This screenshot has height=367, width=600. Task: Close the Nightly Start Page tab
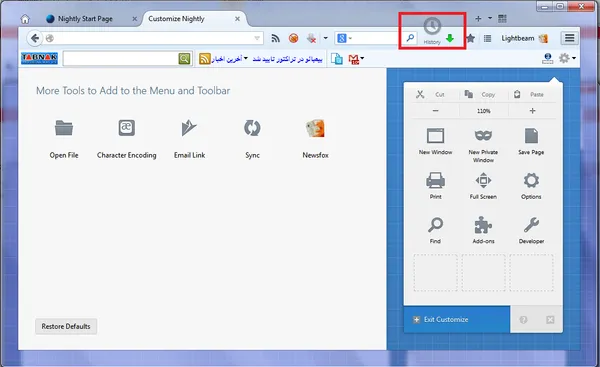[134, 19]
